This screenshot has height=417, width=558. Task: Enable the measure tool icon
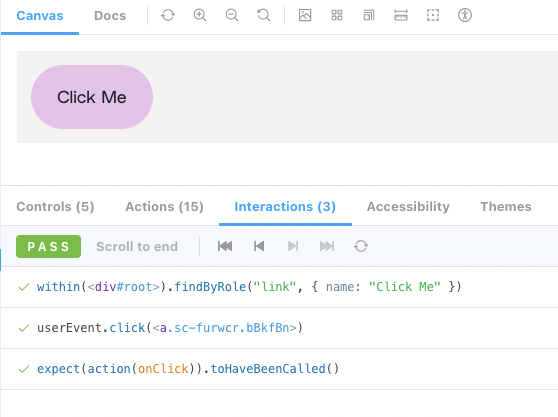pos(401,15)
